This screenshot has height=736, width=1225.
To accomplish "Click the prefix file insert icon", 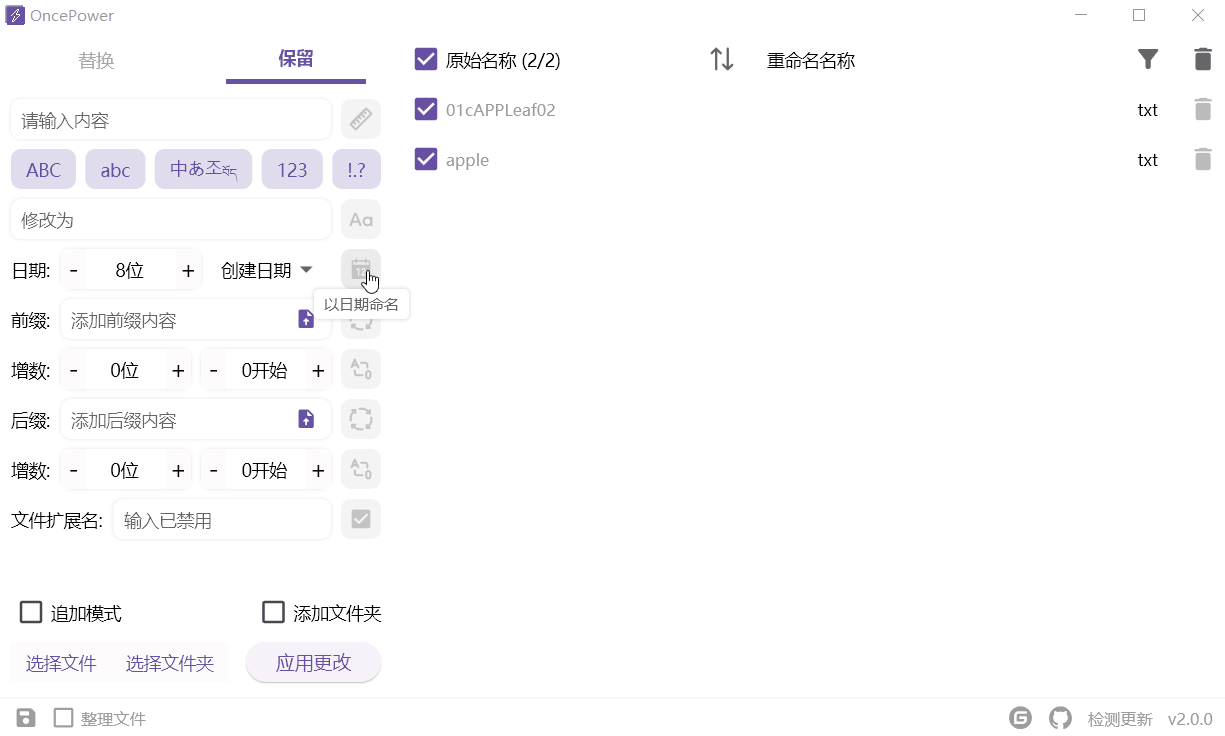I will [x=306, y=318].
